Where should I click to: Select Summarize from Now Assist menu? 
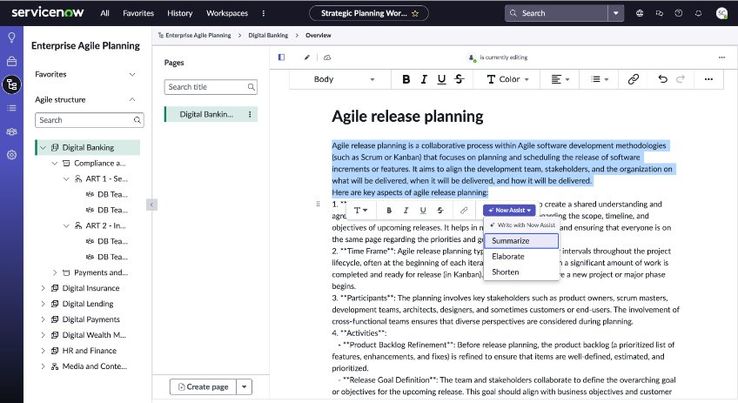[511, 241]
